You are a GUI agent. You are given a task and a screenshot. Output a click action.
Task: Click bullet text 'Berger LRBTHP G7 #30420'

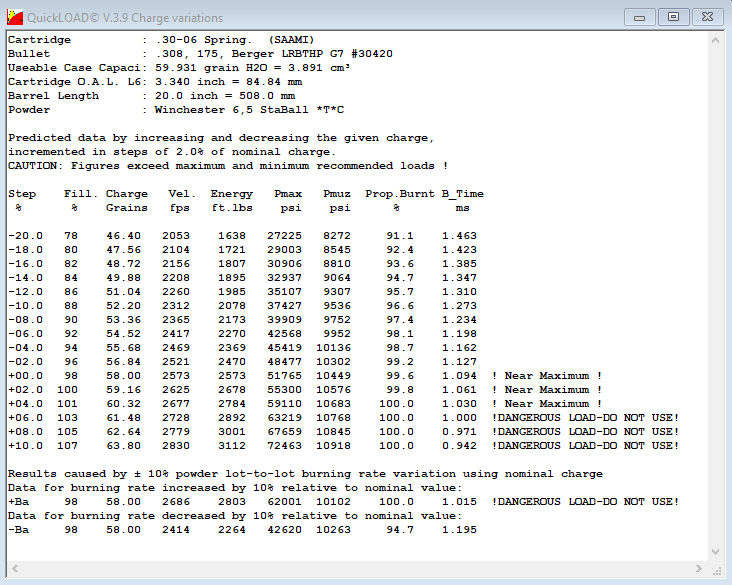[312, 54]
